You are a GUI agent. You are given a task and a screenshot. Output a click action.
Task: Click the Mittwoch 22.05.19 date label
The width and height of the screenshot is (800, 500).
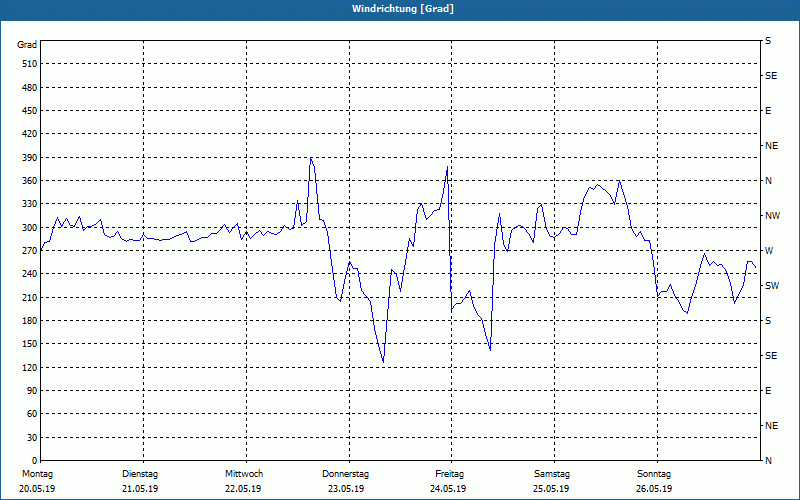[243, 481]
